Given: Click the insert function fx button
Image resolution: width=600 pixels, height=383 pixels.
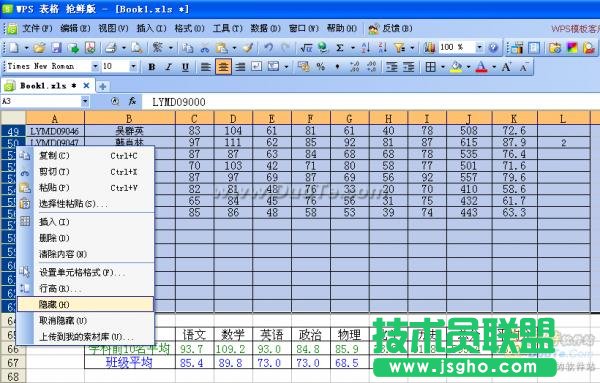Looking at the screenshot, I should point(132,101).
